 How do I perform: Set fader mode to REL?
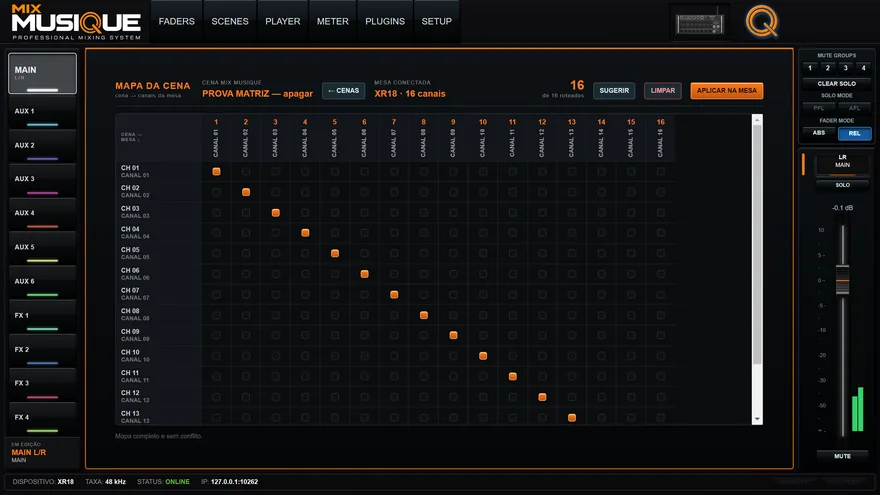point(855,134)
